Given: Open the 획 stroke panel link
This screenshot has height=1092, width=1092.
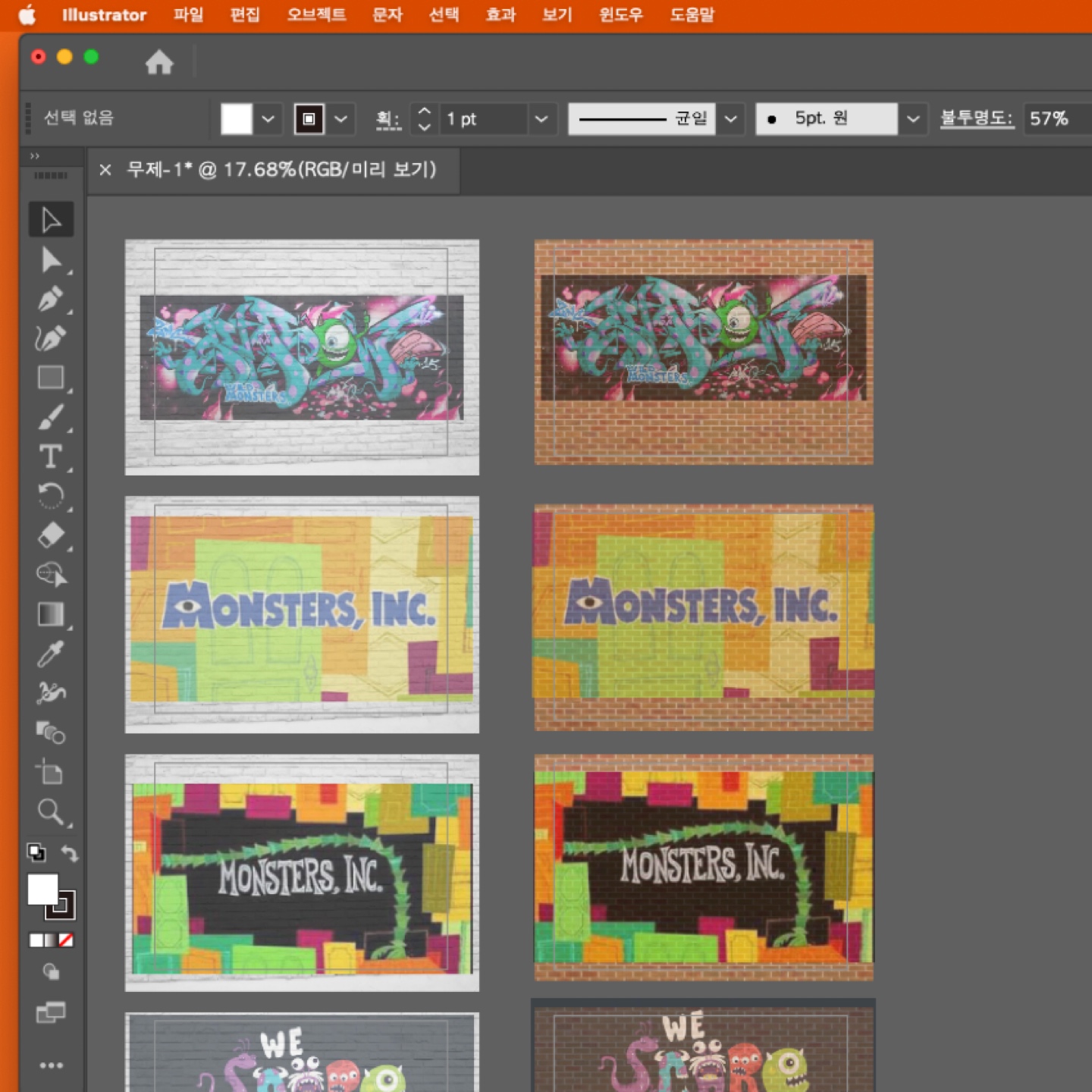Looking at the screenshot, I should pos(388,119).
